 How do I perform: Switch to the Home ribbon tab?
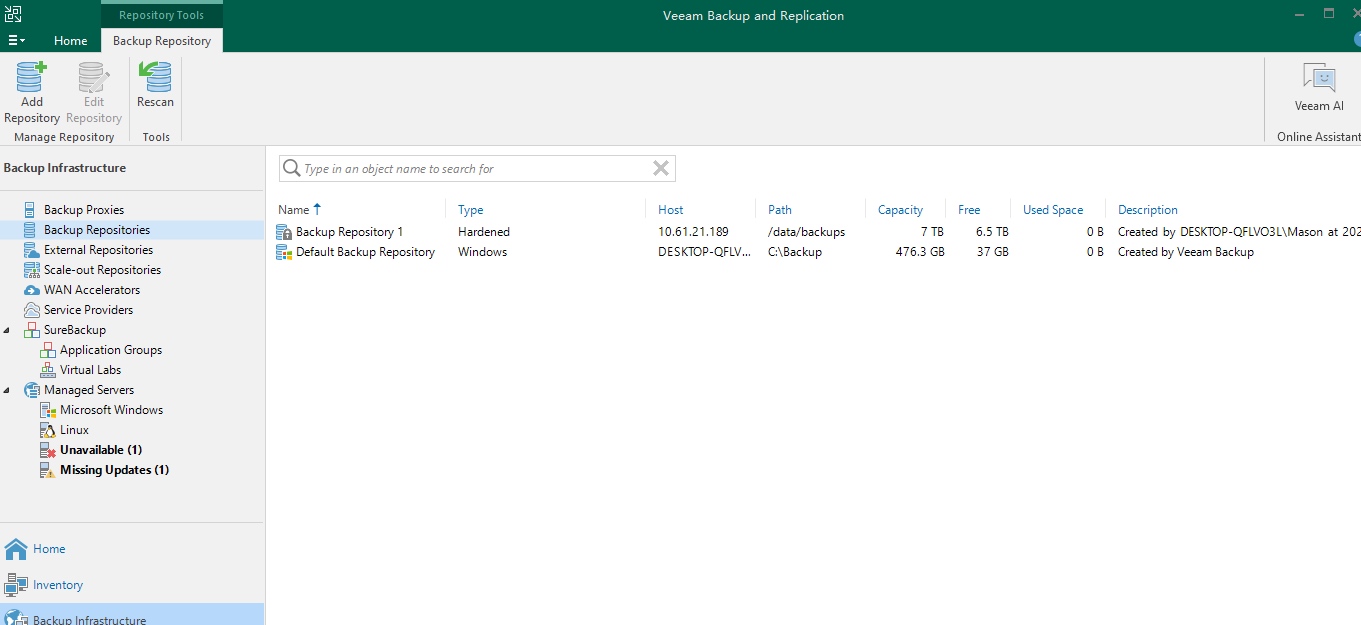70,41
